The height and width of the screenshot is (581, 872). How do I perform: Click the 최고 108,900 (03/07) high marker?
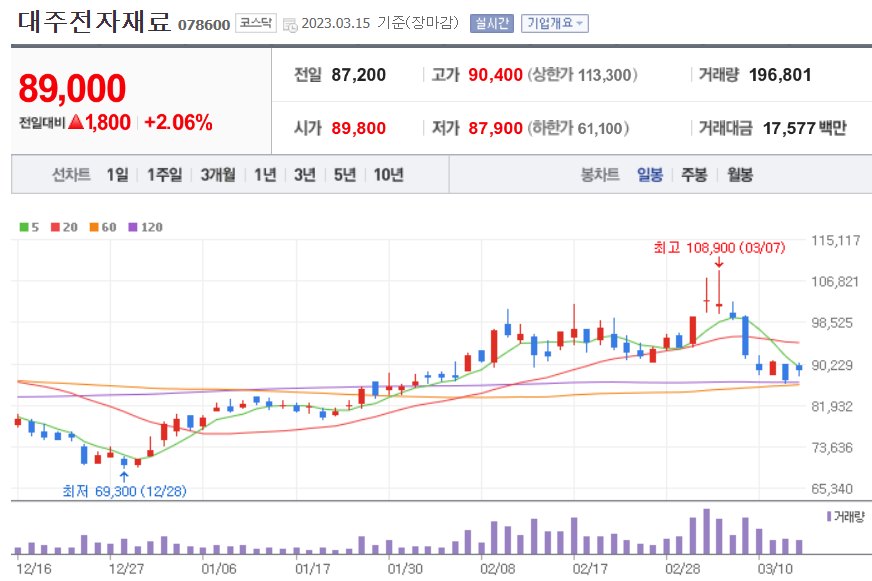click(720, 247)
